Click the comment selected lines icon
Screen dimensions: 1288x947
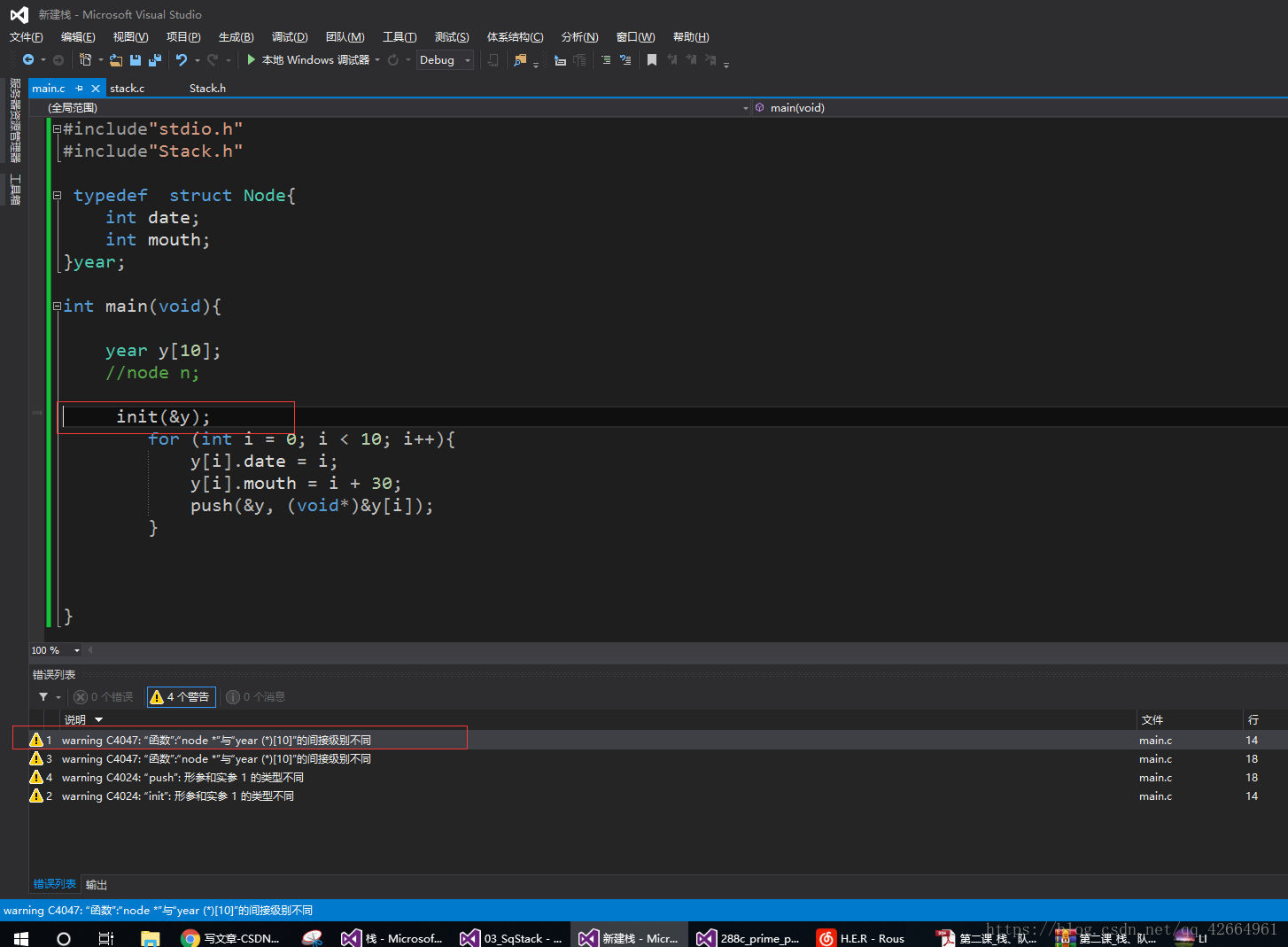[x=606, y=60]
